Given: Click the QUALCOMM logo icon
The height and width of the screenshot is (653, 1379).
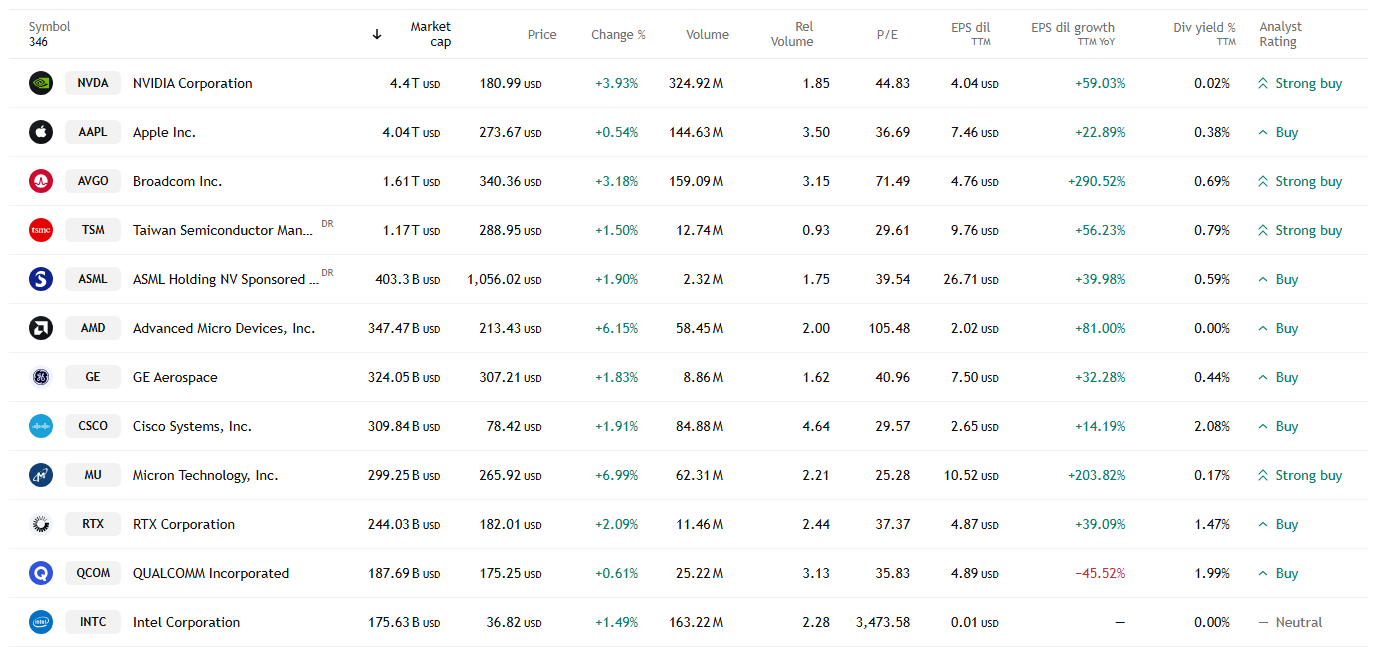Looking at the screenshot, I should (x=41, y=573).
